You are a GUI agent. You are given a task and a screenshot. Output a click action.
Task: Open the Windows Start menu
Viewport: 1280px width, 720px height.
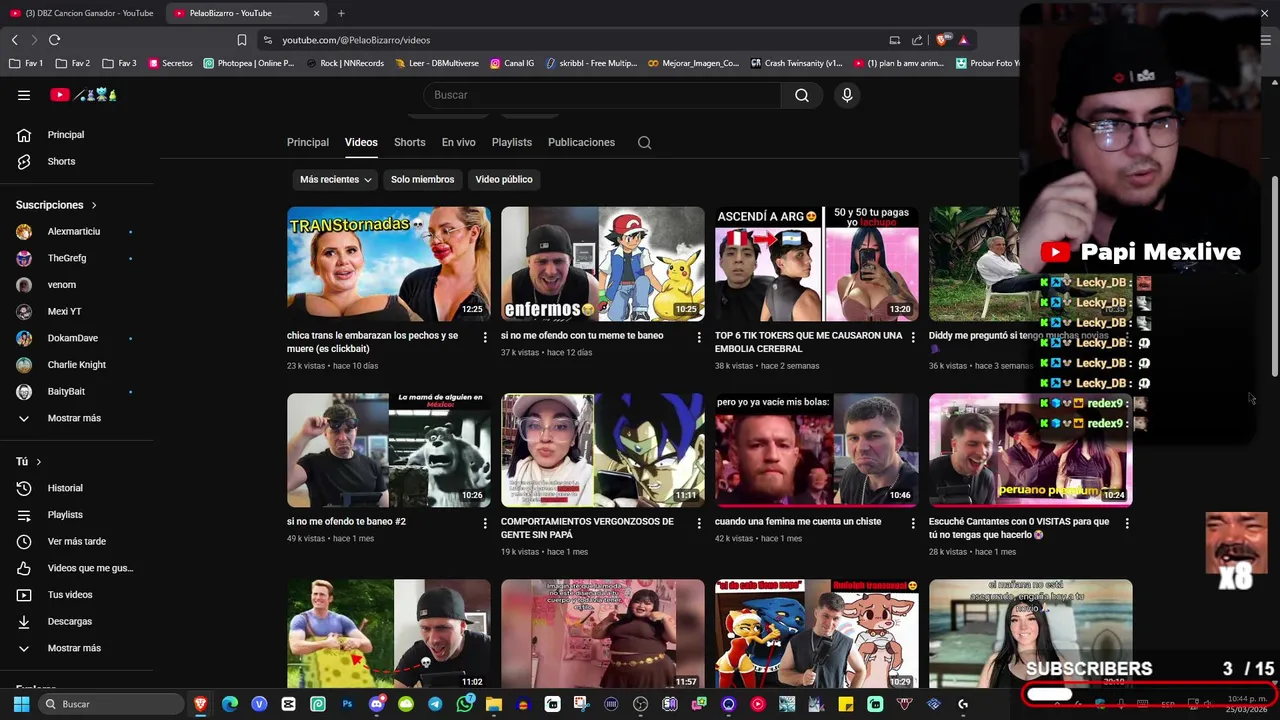(x=20, y=704)
